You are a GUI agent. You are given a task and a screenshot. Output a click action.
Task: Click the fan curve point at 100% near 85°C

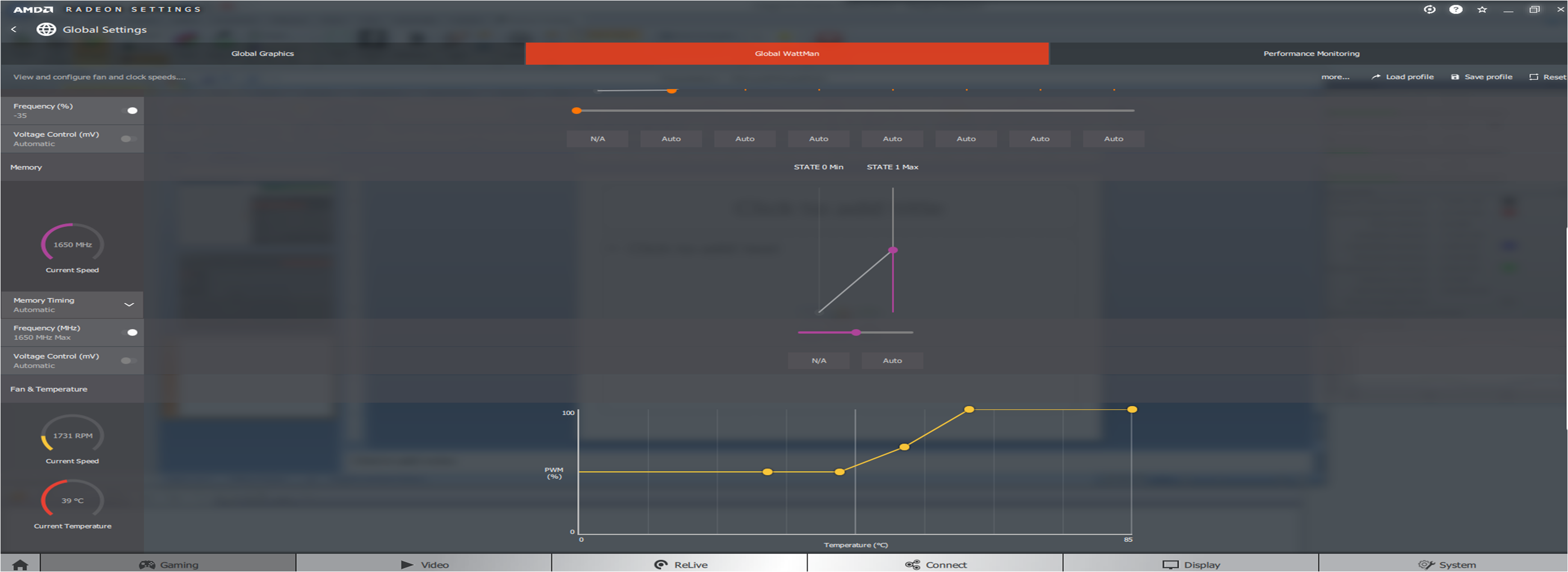tap(1132, 409)
